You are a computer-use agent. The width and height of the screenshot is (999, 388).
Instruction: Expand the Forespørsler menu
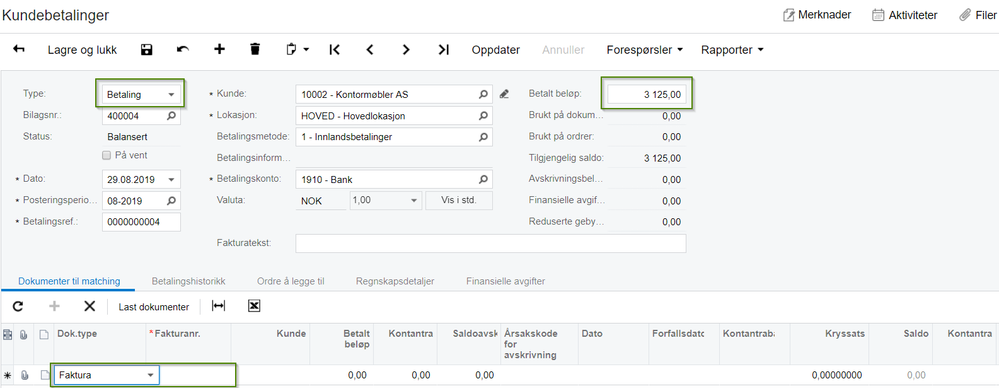pyautogui.click(x=645, y=50)
